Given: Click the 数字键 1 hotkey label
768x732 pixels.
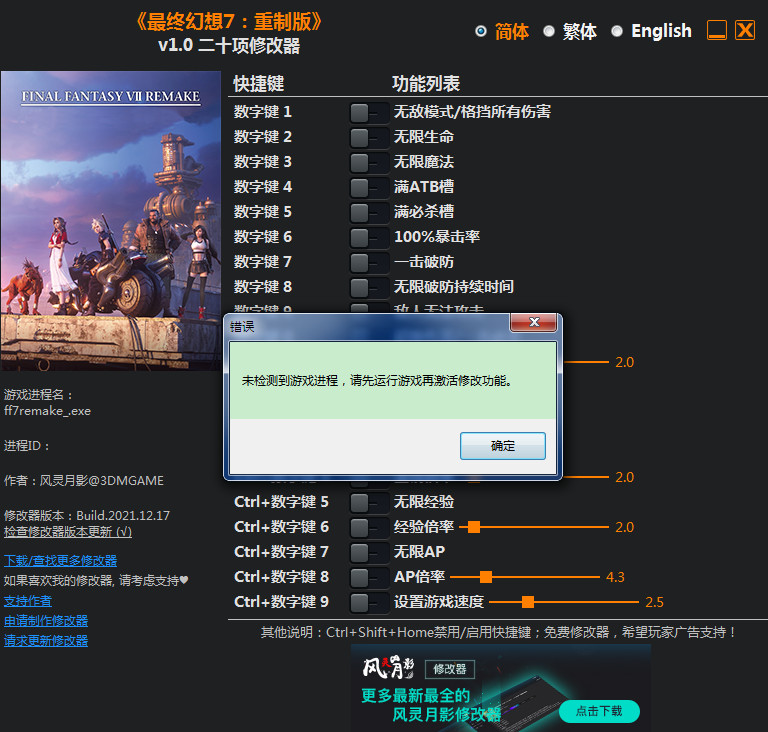Looking at the screenshot, I should coord(263,112).
